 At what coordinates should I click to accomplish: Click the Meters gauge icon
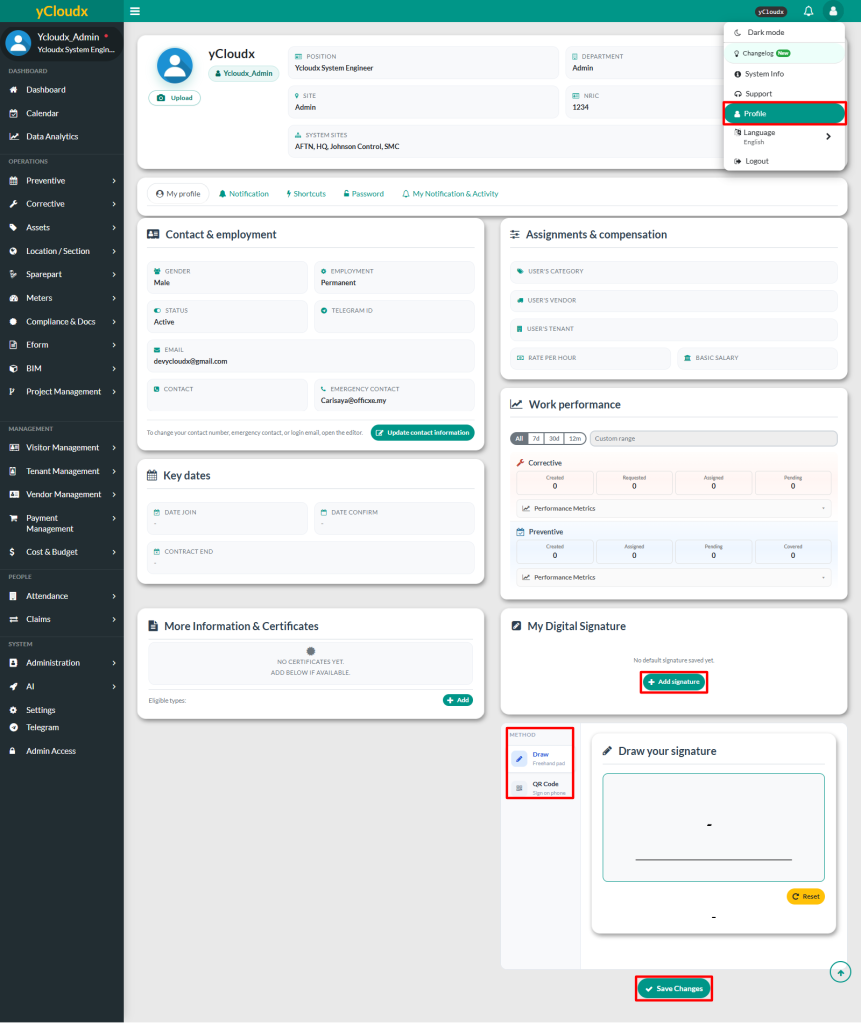[14, 298]
